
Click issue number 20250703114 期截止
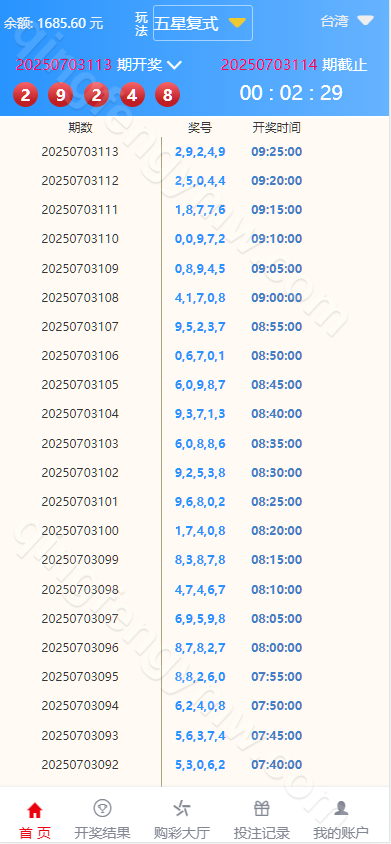click(294, 65)
